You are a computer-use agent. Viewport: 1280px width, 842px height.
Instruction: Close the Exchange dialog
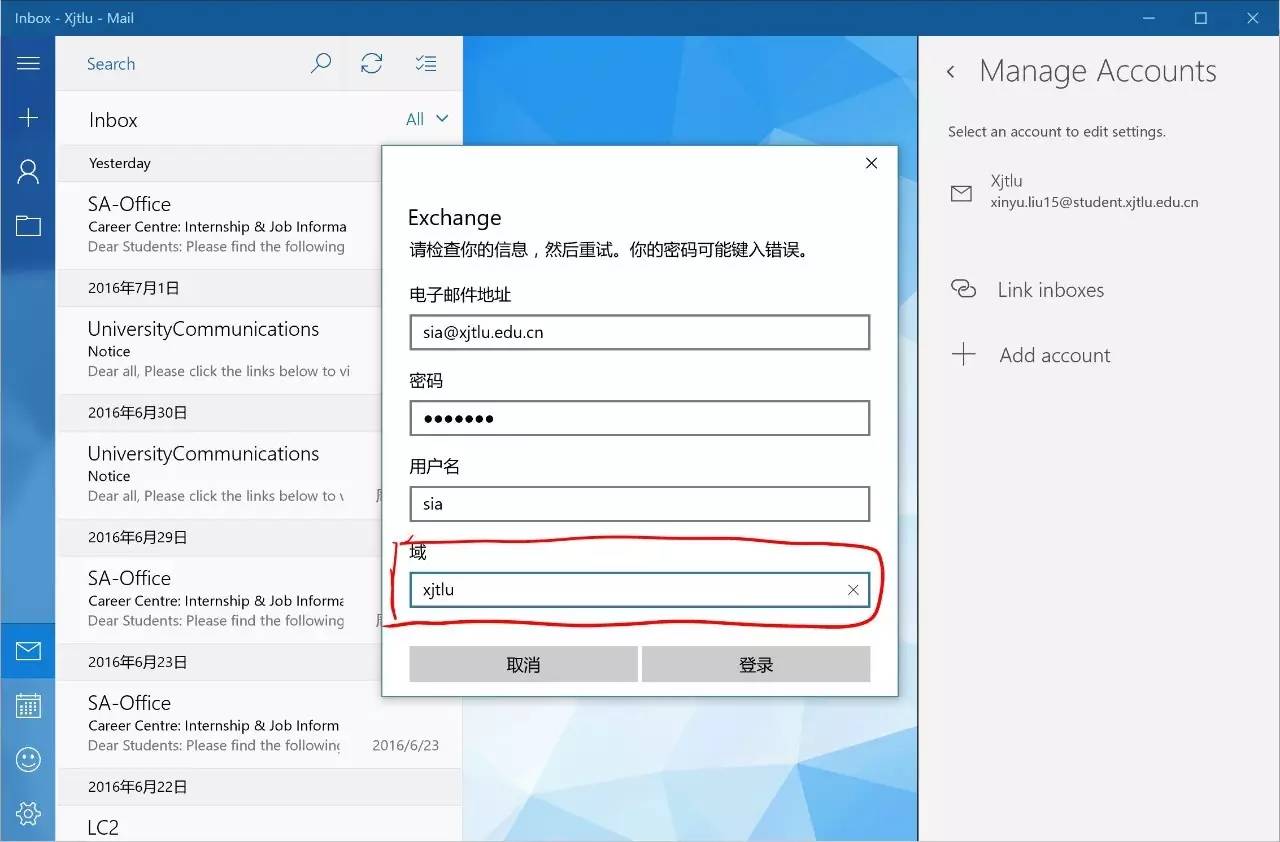pos(871,163)
